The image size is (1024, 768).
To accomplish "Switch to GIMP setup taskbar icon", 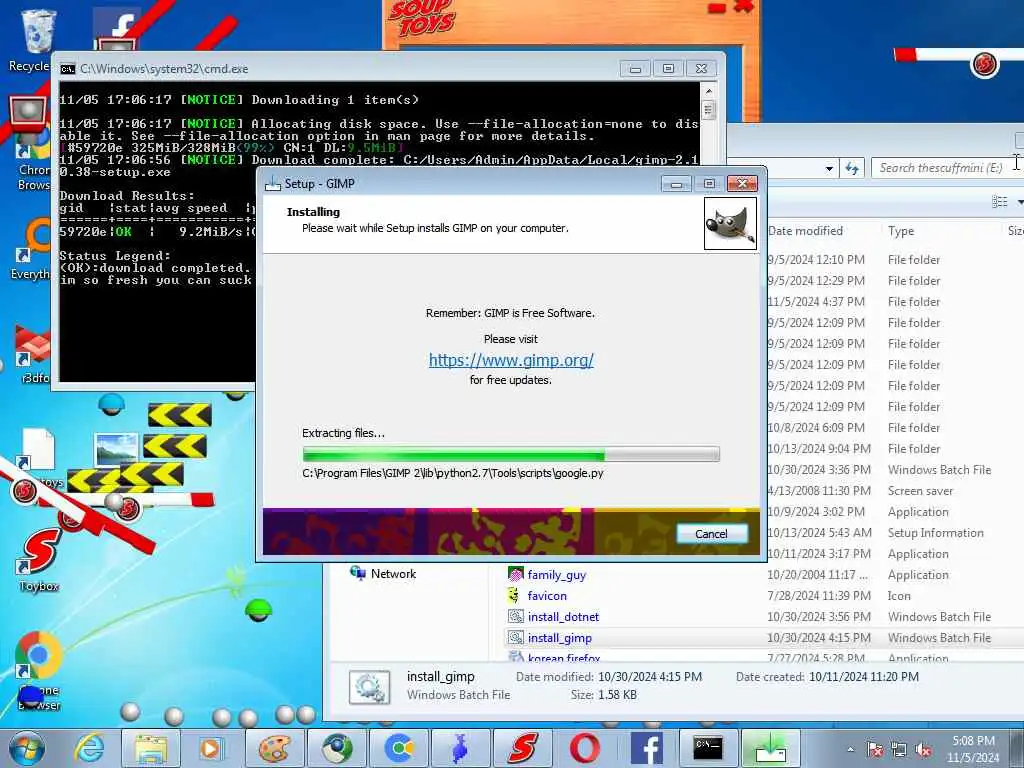I will (x=771, y=748).
